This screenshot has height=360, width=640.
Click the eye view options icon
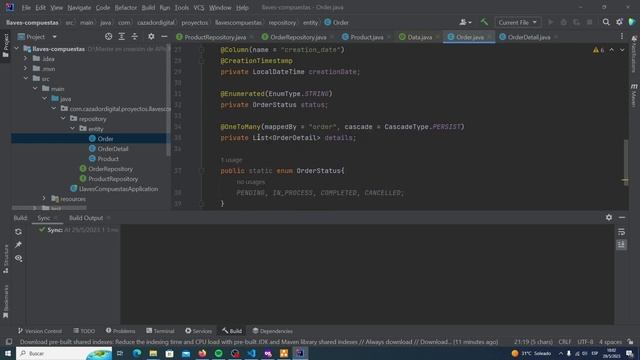18,258
